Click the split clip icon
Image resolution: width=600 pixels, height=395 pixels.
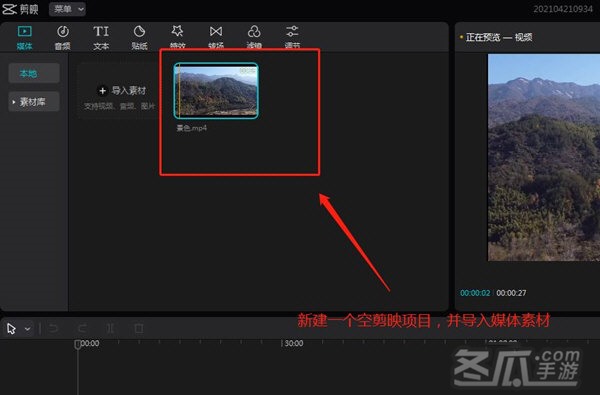(111, 328)
